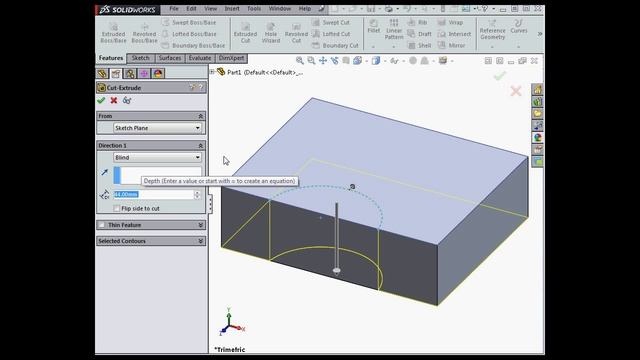The height and width of the screenshot is (360, 640).
Task: Open the Hole Wizard tool
Action: click(x=271, y=33)
